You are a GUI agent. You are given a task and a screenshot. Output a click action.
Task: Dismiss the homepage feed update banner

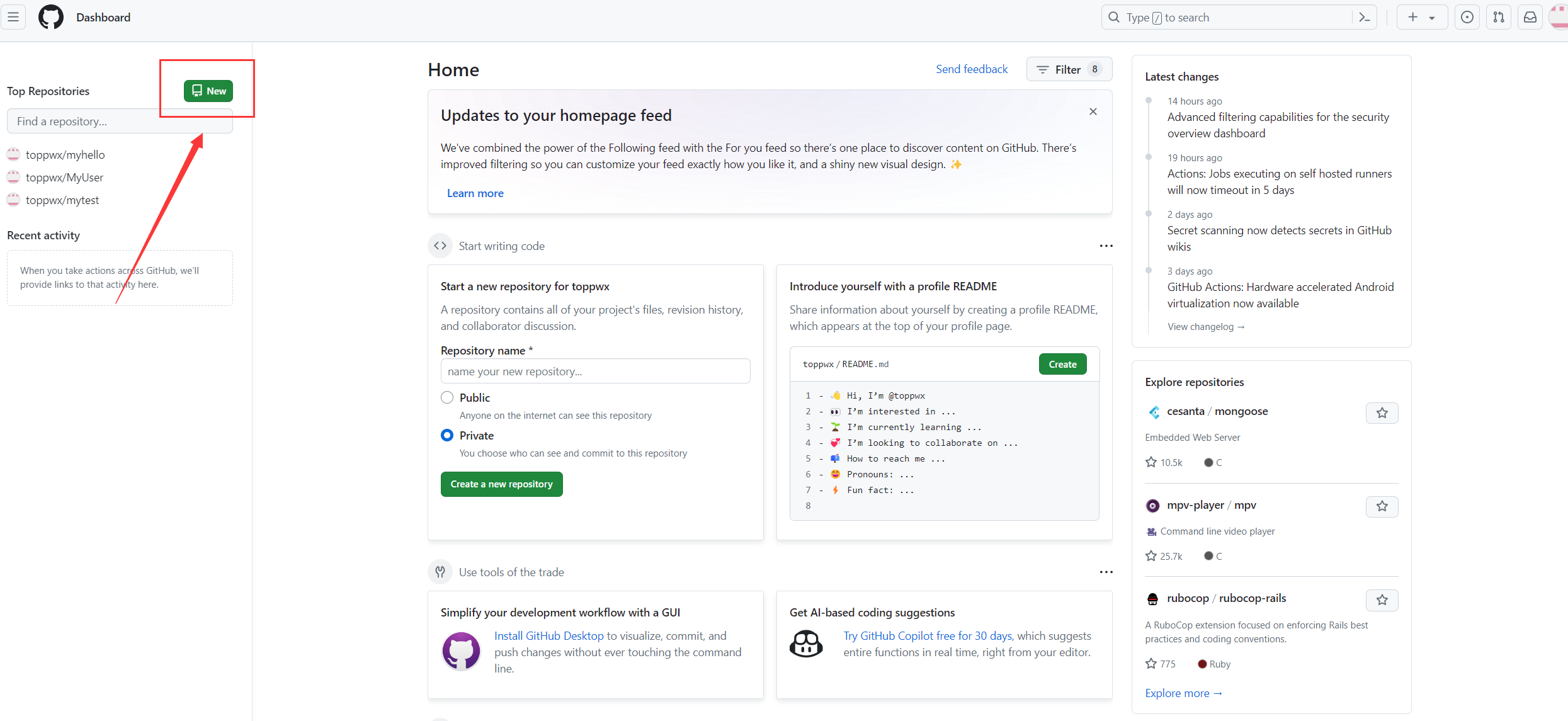point(1093,111)
